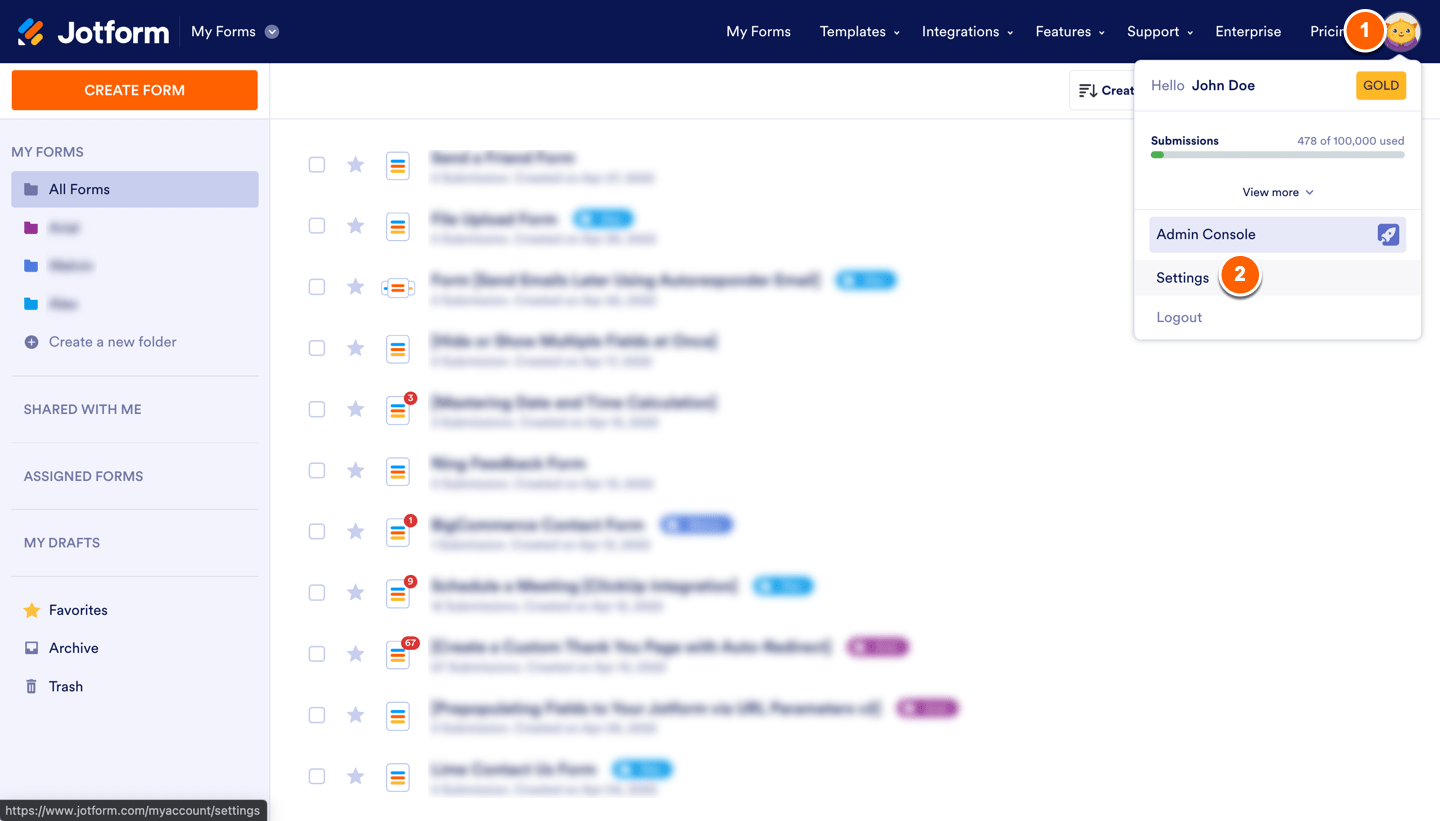Image resolution: width=1440 pixels, height=821 pixels.
Task: Choose Logout from the account menu
Action: click(1179, 318)
